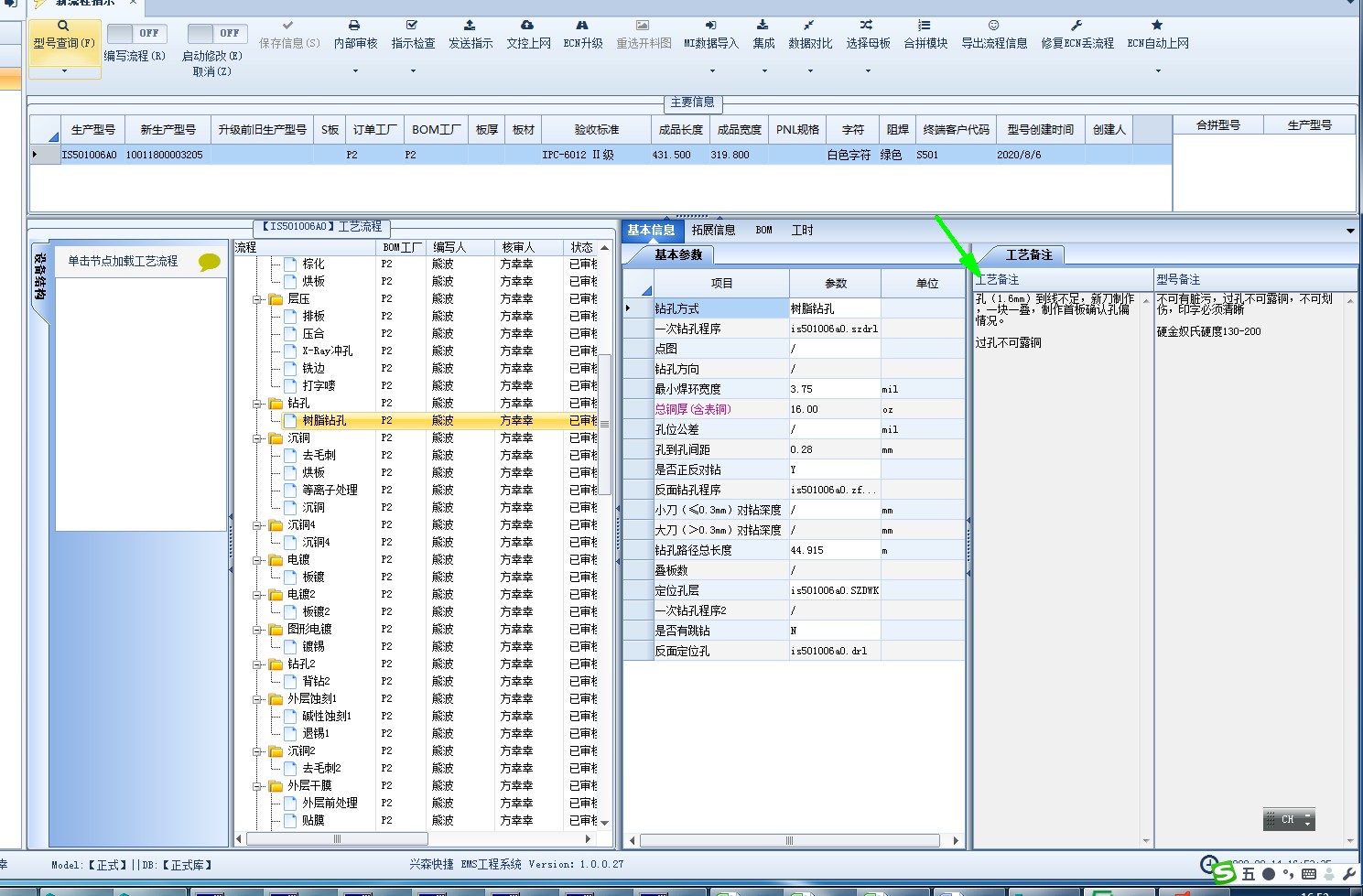Click the 总铜厚(含表铜) value 16.00
Screen dimensions: 1363x896
tap(835, 409)
